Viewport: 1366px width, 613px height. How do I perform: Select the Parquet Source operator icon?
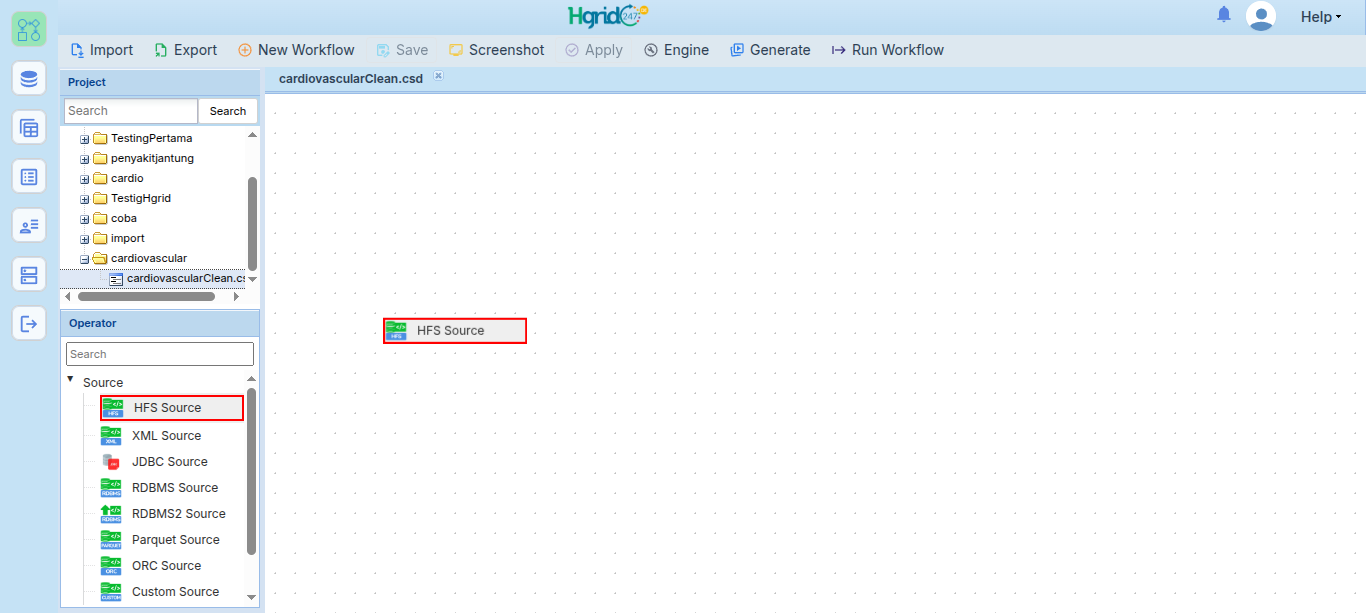coord(111,539)
